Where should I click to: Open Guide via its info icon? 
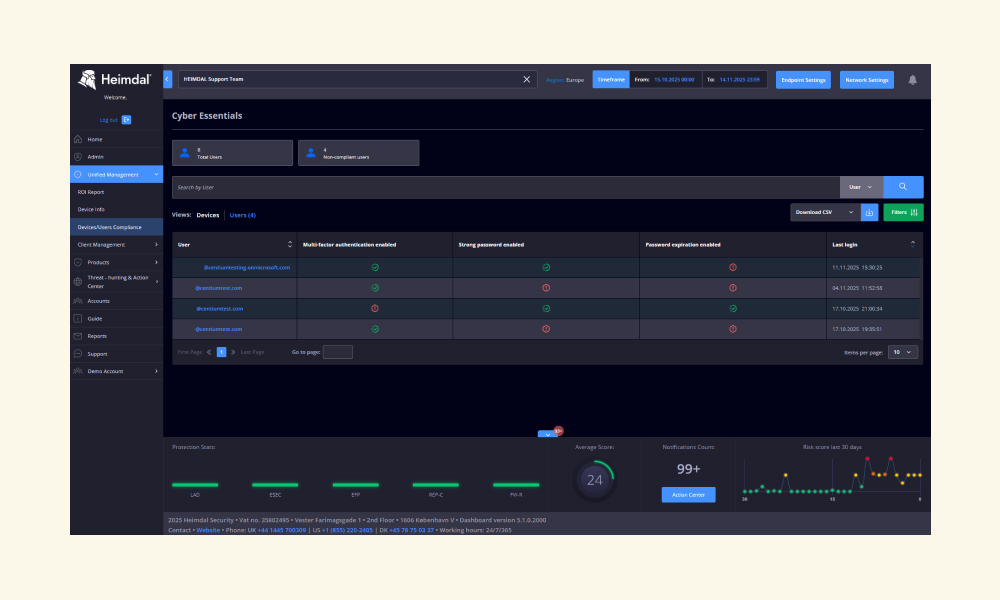tap(78, 318)
